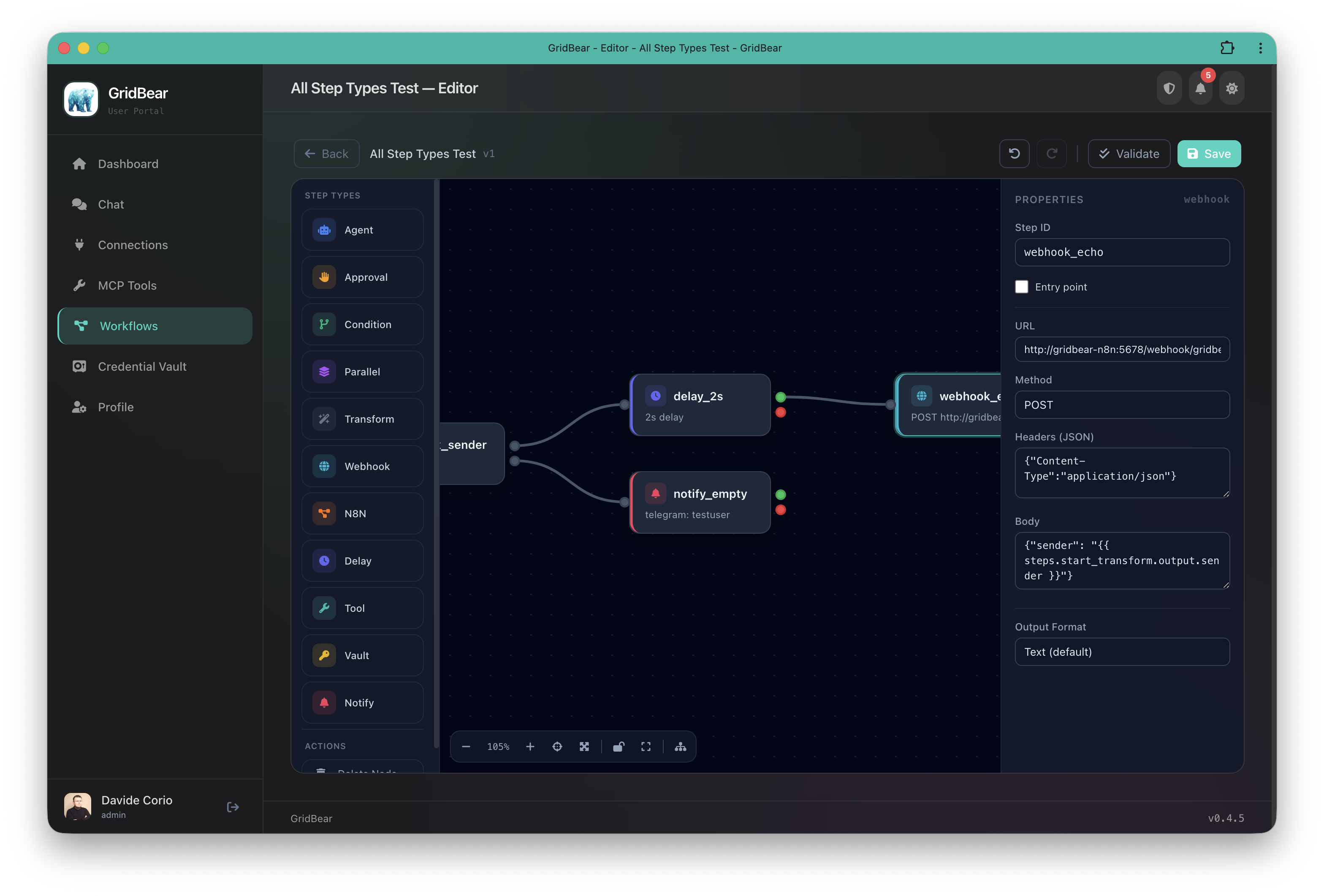The image size is (1324, 896).
Task: Toggle fullscreen mode in canvas controls
Action: (646, 746)
